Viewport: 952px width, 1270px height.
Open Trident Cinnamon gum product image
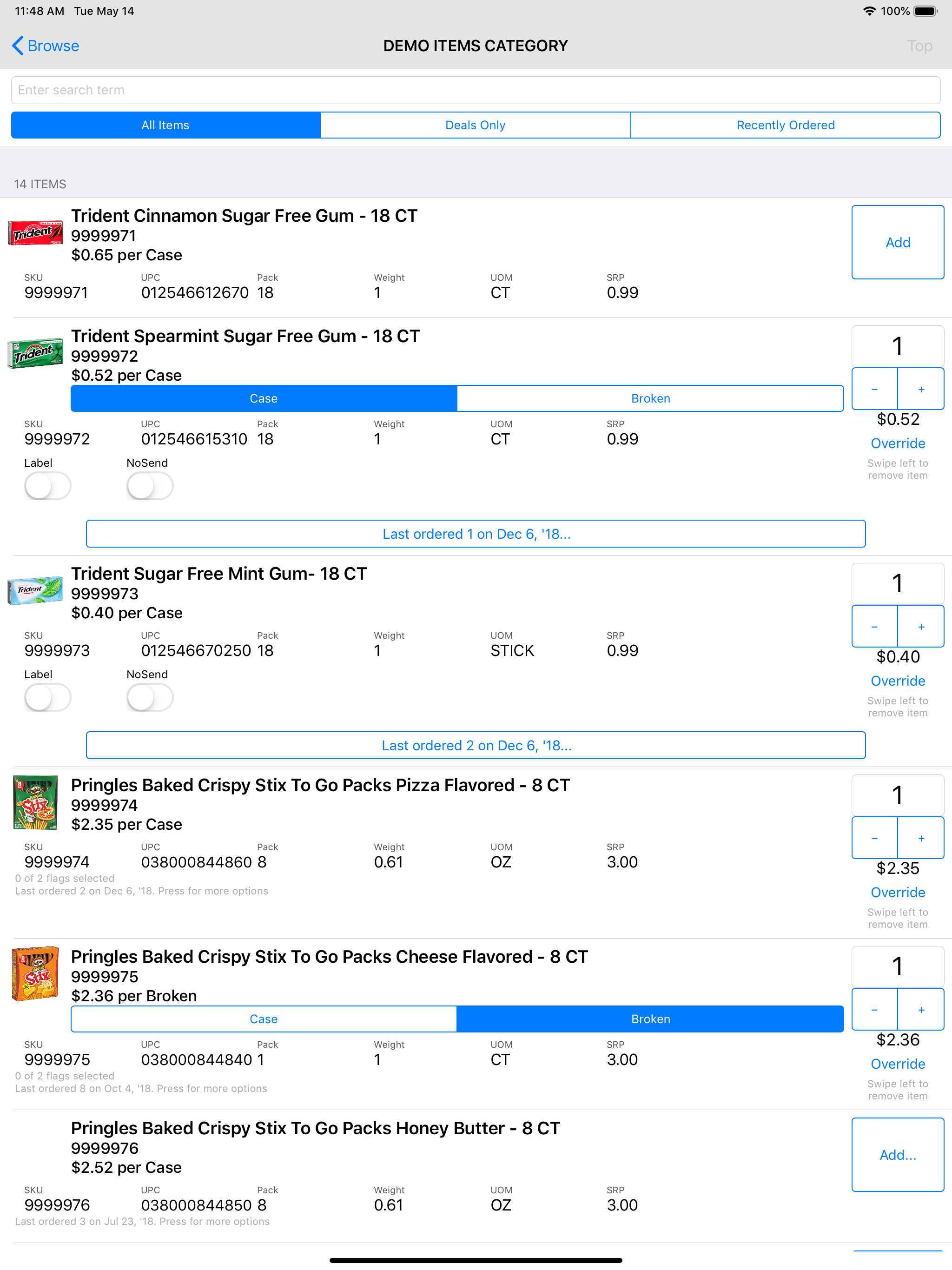[36, 233]
